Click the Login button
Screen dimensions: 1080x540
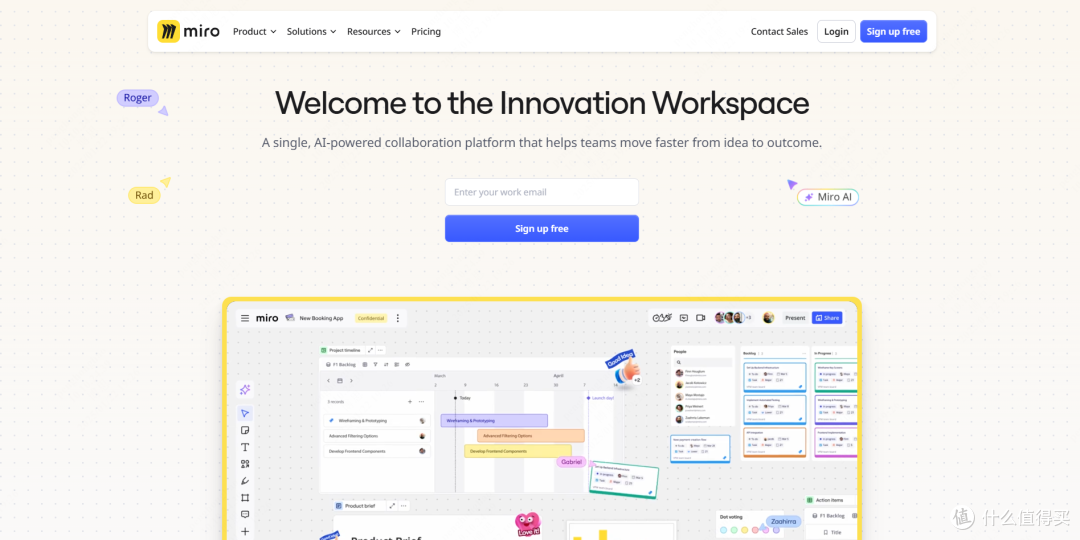point(836,32)
